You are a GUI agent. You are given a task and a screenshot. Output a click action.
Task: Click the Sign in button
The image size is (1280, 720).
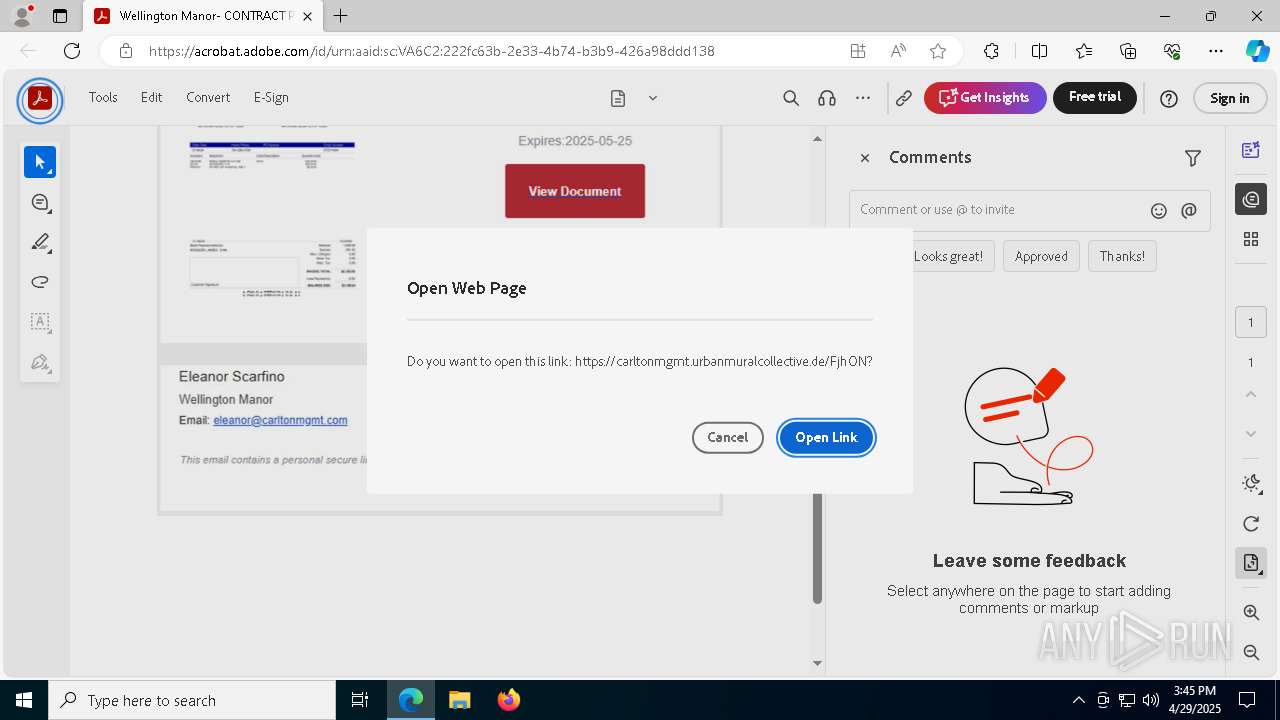[1230, 98]
